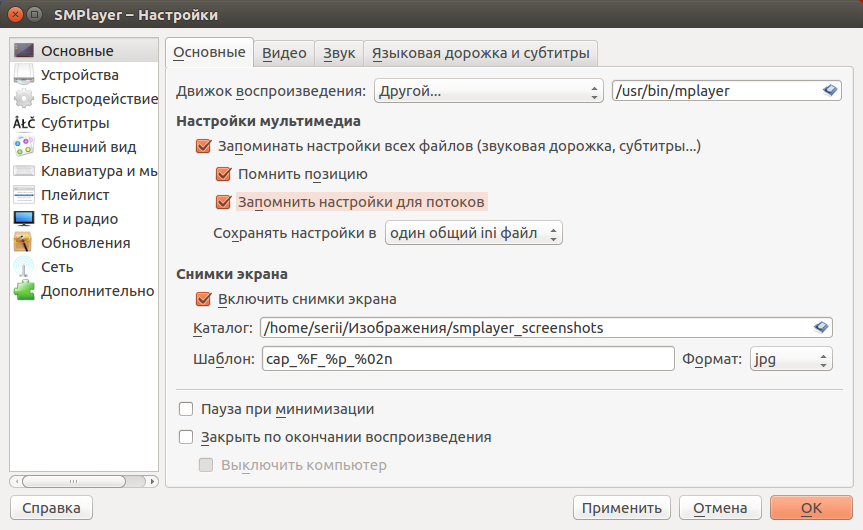Enable Пауза при минимизации checkbox
The height and width of the screenshot is (530, 863).
[x=186, y=409]
